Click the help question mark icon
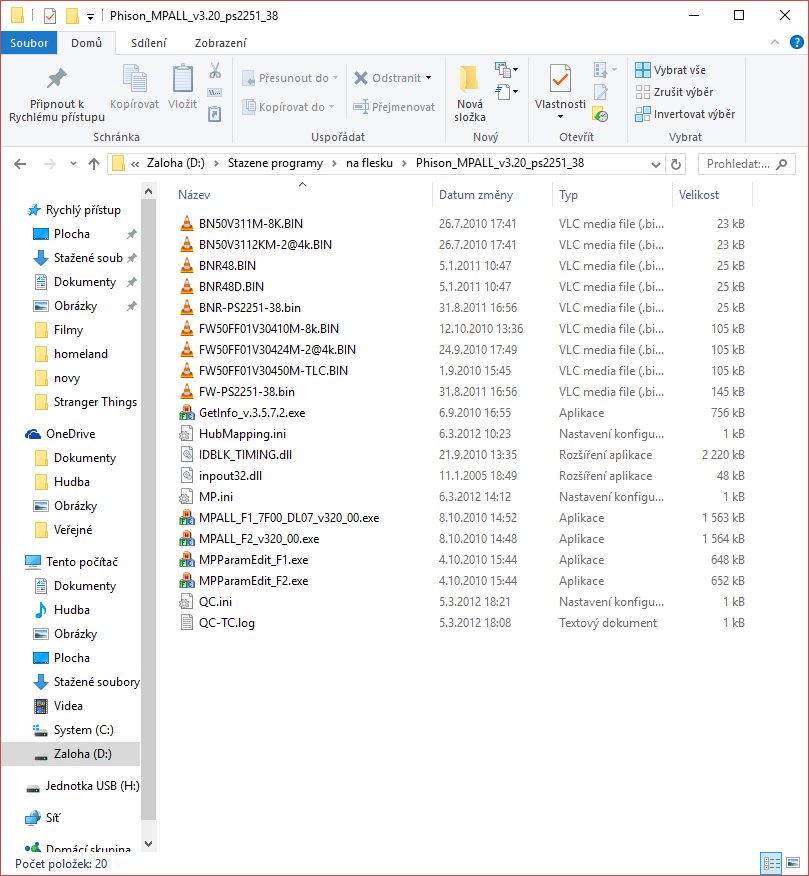The width and height of the screenshot is (809, 876). click(797, 42)
